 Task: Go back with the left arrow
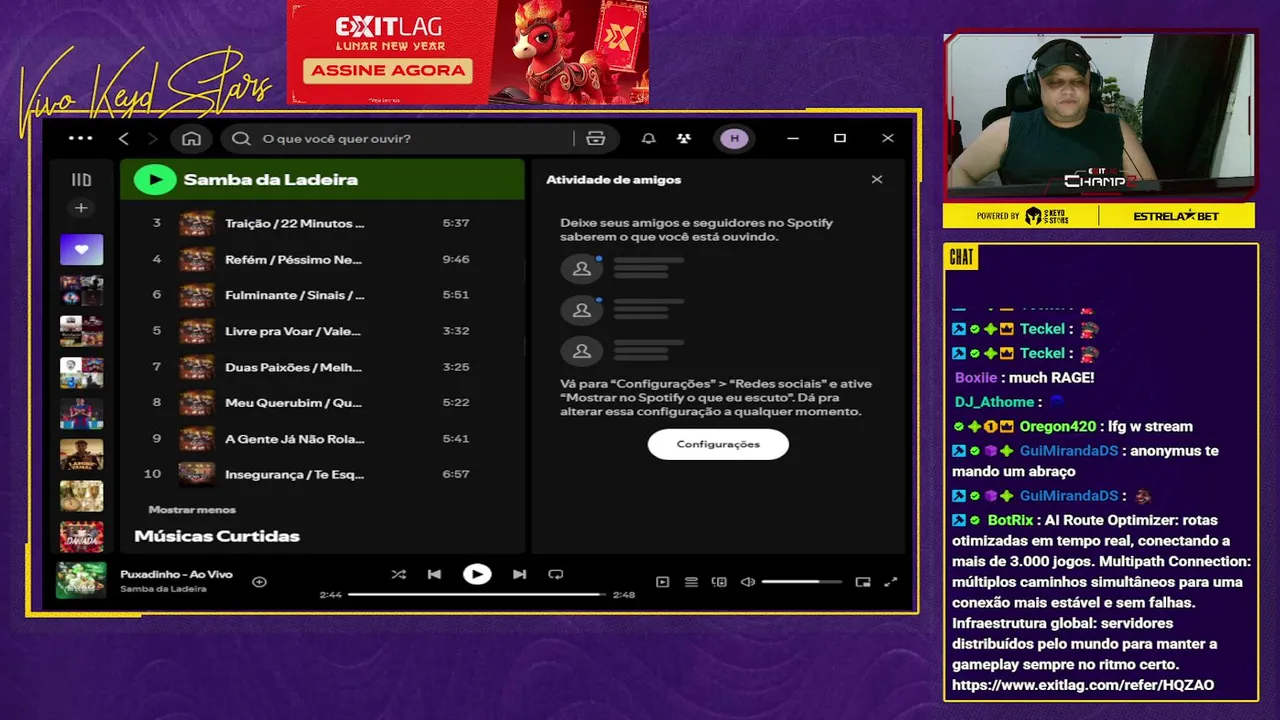tap(124, 138)
